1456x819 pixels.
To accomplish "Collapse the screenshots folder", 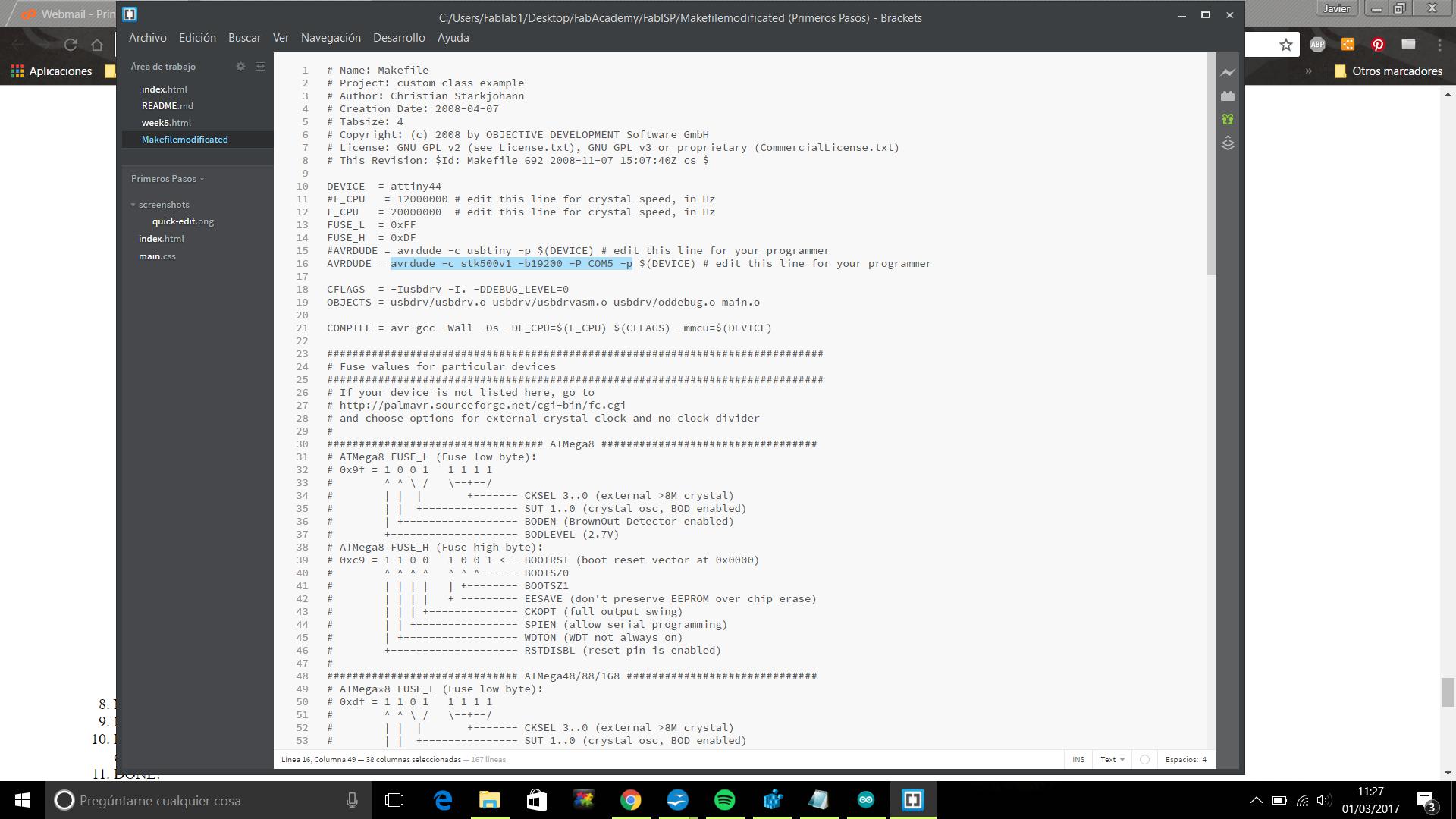I will [x=163, y=205].
